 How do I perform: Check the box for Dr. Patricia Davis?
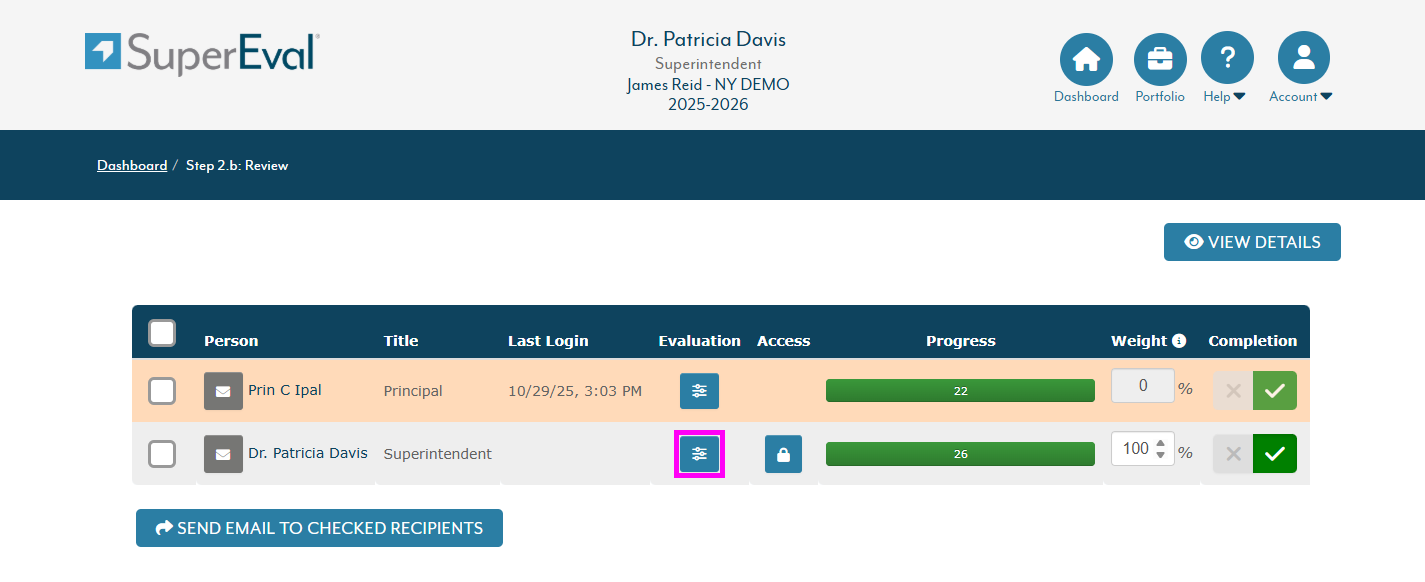click(162, 454)
